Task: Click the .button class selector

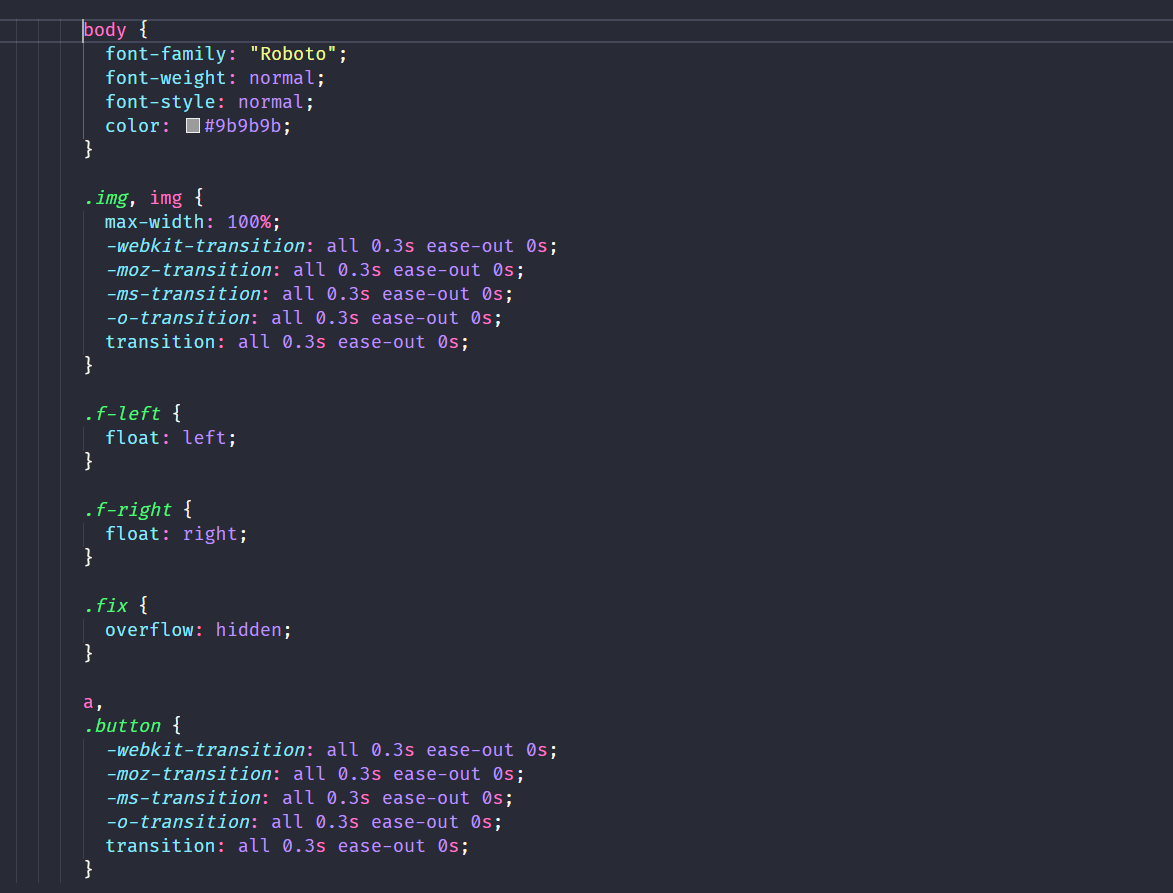Action: [x=122, y=726]
